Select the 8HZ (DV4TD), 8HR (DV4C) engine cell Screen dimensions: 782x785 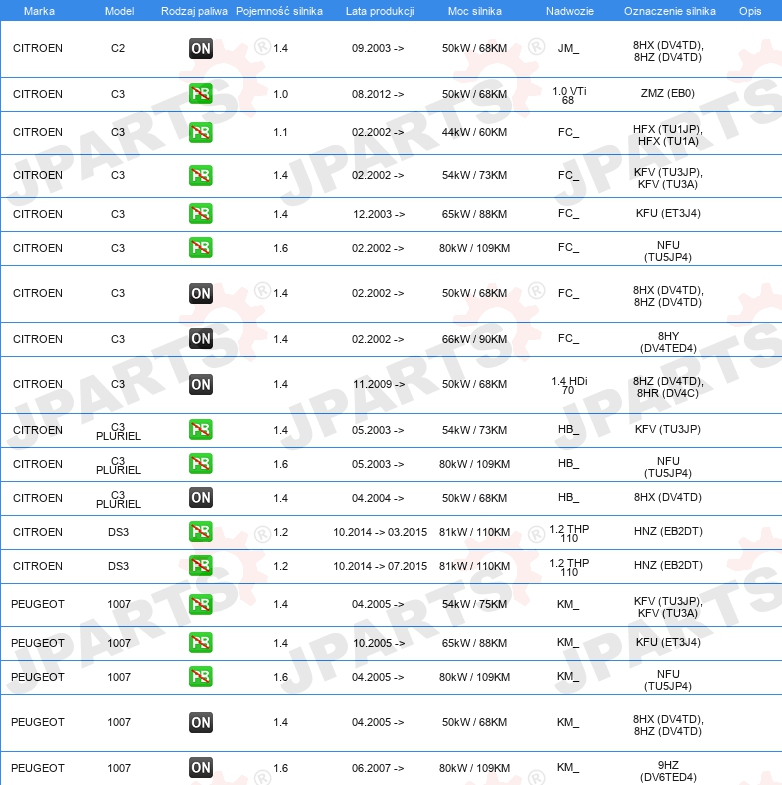click(668, 387)
